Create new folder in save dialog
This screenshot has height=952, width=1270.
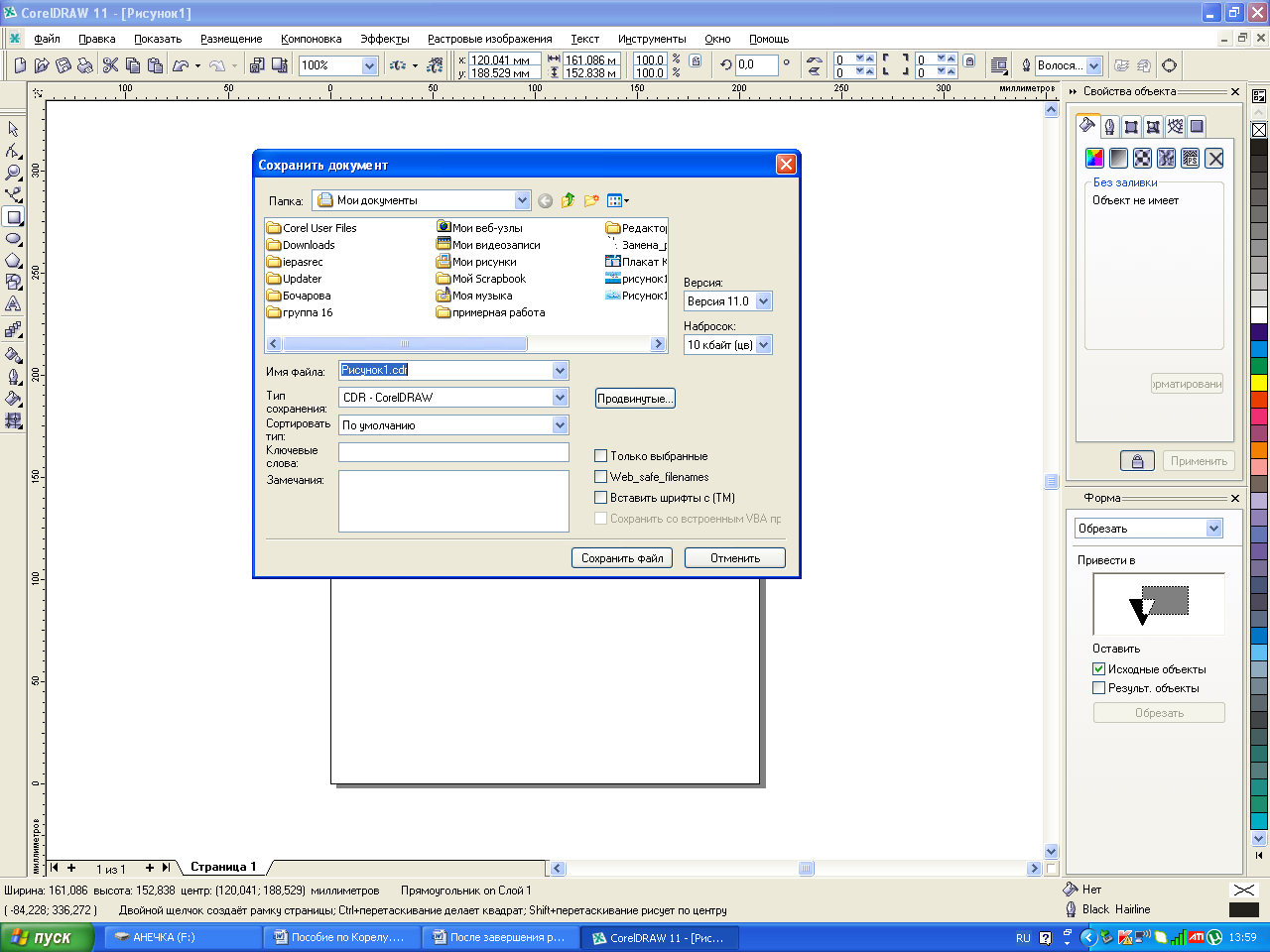[591, 200]
